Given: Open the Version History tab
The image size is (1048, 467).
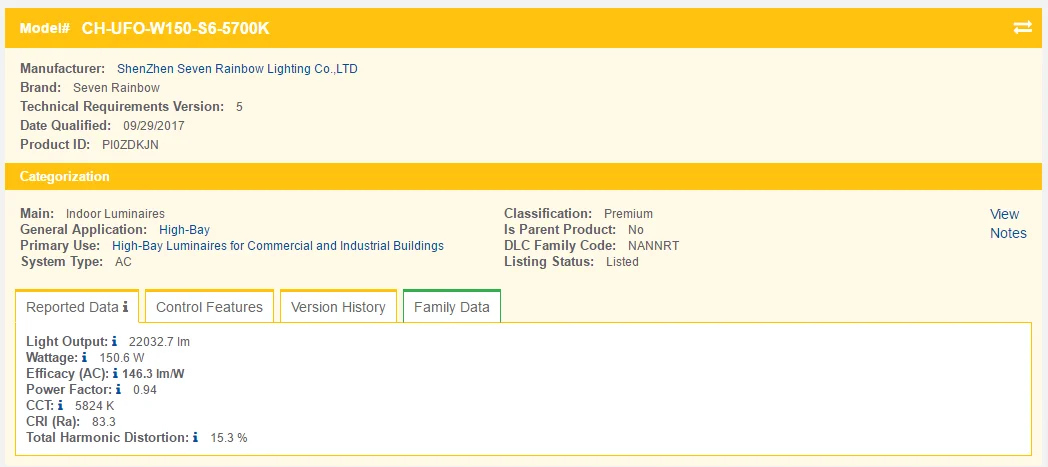Looking at the screenshot, I should [x=338, y=307].
